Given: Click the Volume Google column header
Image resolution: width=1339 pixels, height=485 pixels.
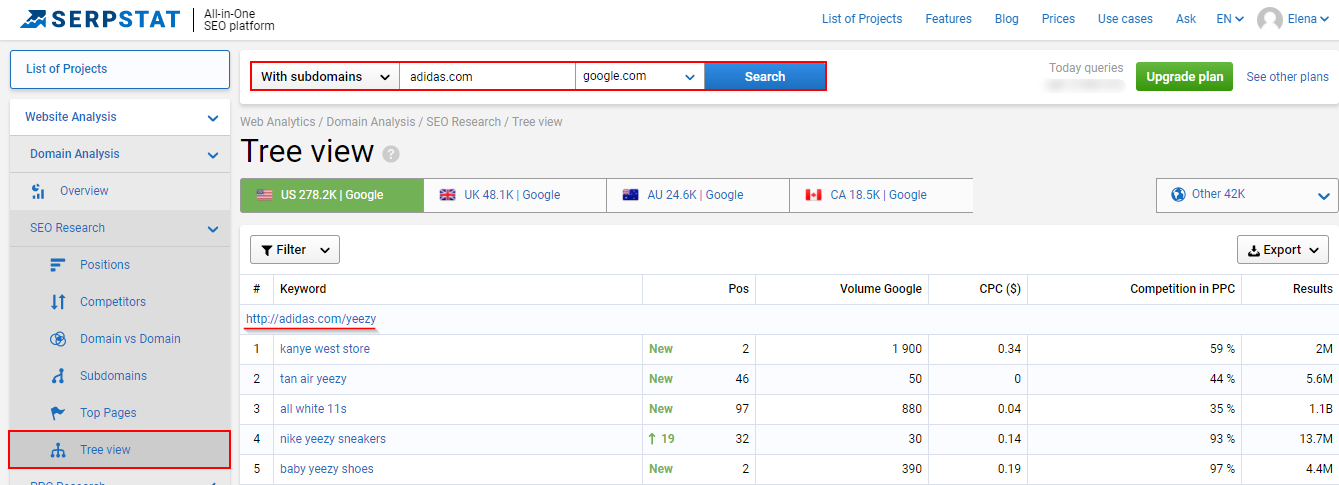Looking at the screenshot, I should (x=881, y=289).
